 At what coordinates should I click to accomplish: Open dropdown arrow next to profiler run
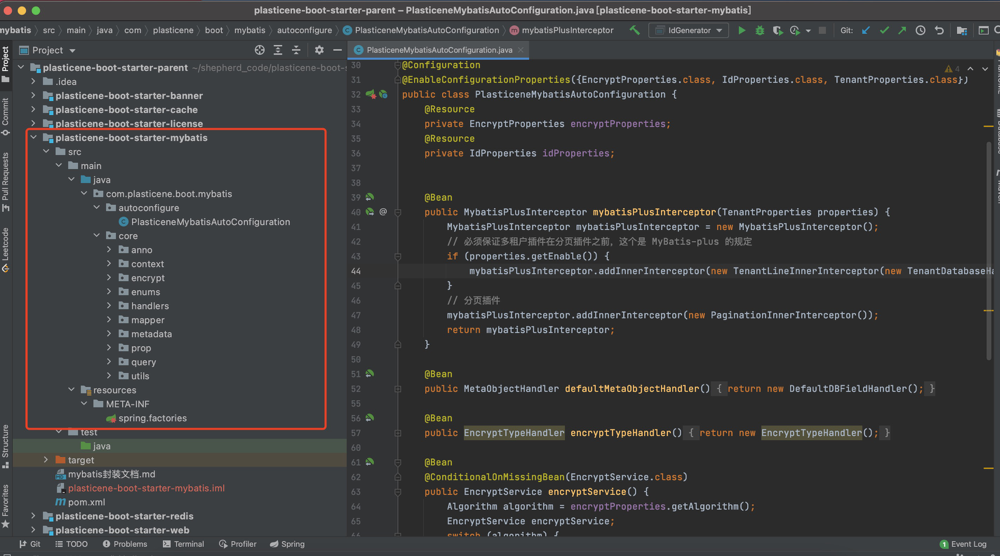[808, 30]
